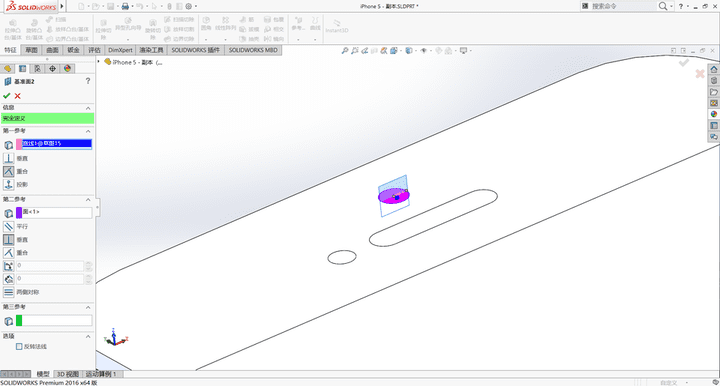
Task: Collapse the 第一参考 section
Action: [x=88, y=131]
